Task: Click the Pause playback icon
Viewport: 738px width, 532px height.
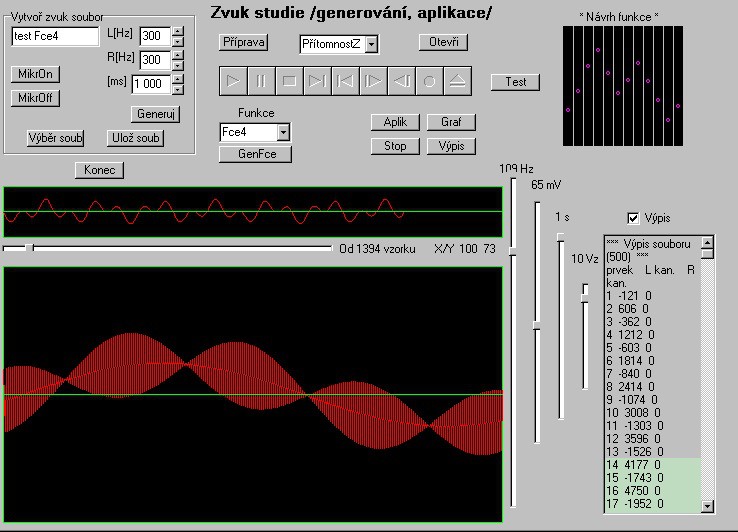Action: click(260, 81)
